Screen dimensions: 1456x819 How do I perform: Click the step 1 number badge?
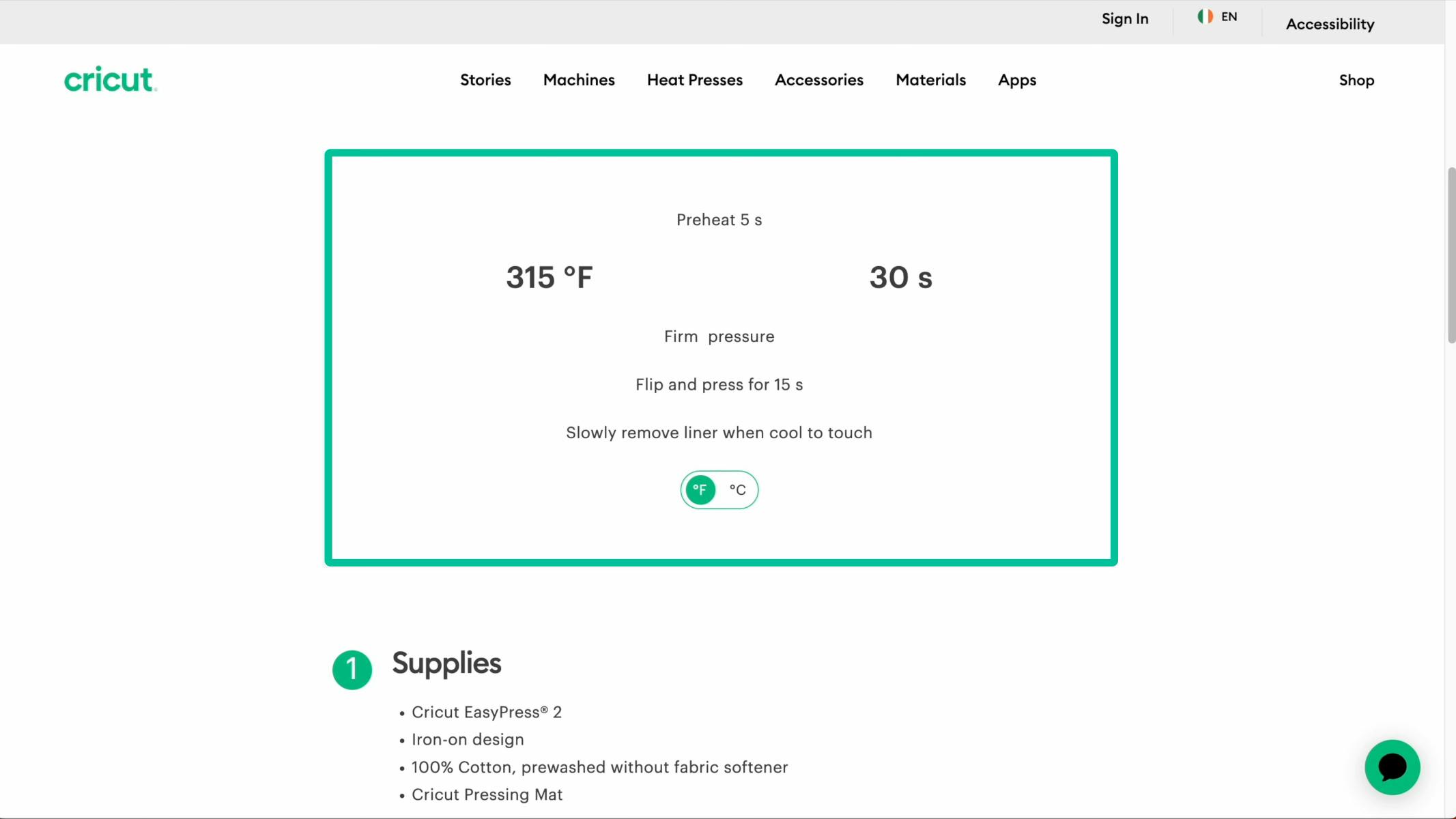click(352, 670)
